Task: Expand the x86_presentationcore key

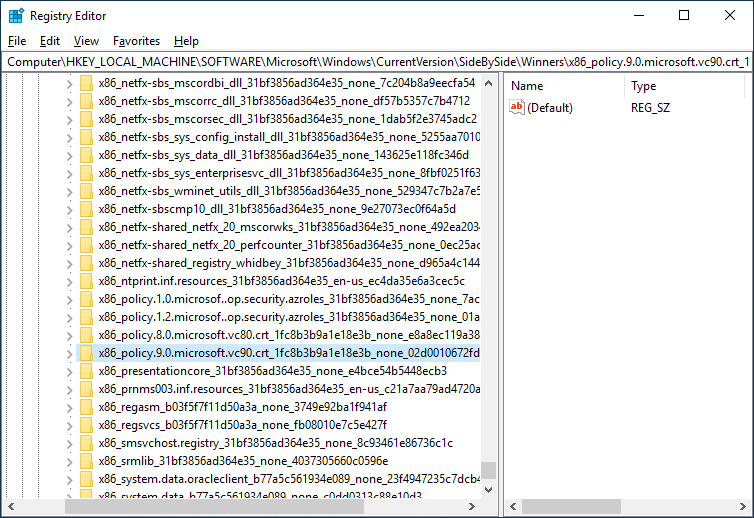Action: point(69,372)
